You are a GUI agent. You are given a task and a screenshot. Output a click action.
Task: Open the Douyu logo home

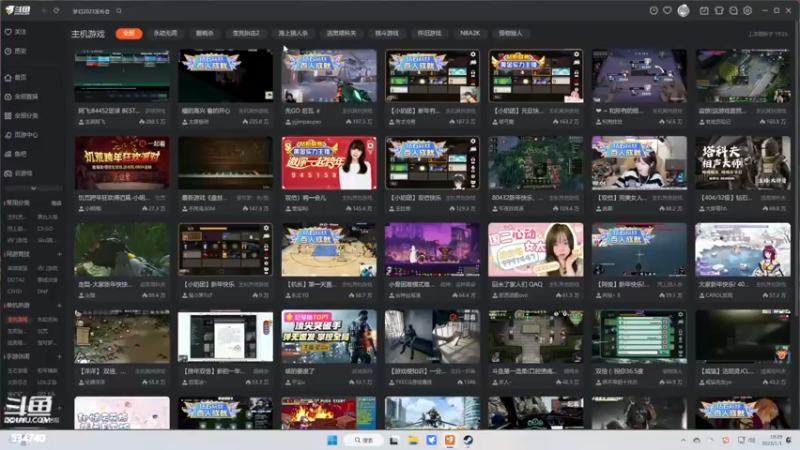coord(18,10)
